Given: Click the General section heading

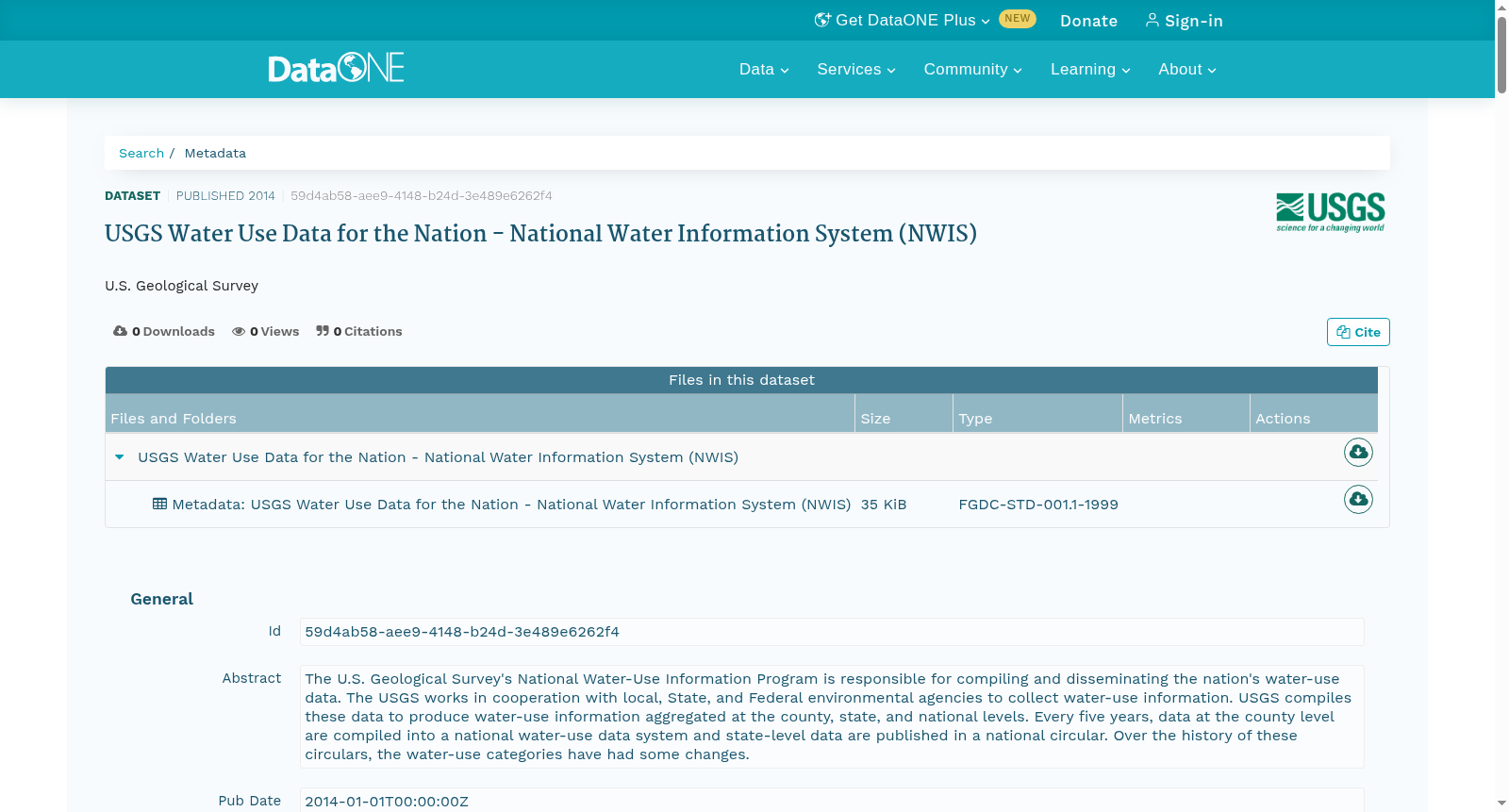Looking at the screenshot, I should click(161, 599).
